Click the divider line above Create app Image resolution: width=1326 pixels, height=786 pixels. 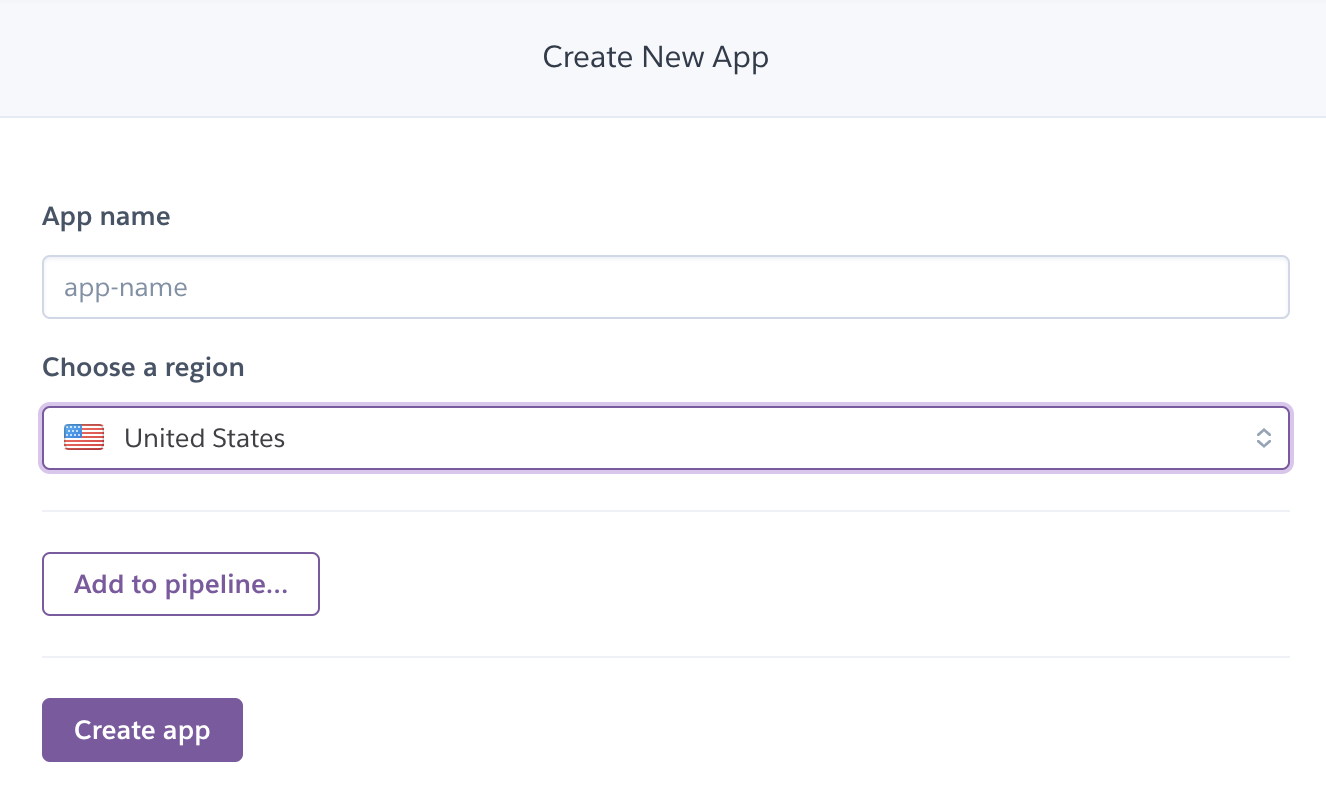(x=666, y=657)
